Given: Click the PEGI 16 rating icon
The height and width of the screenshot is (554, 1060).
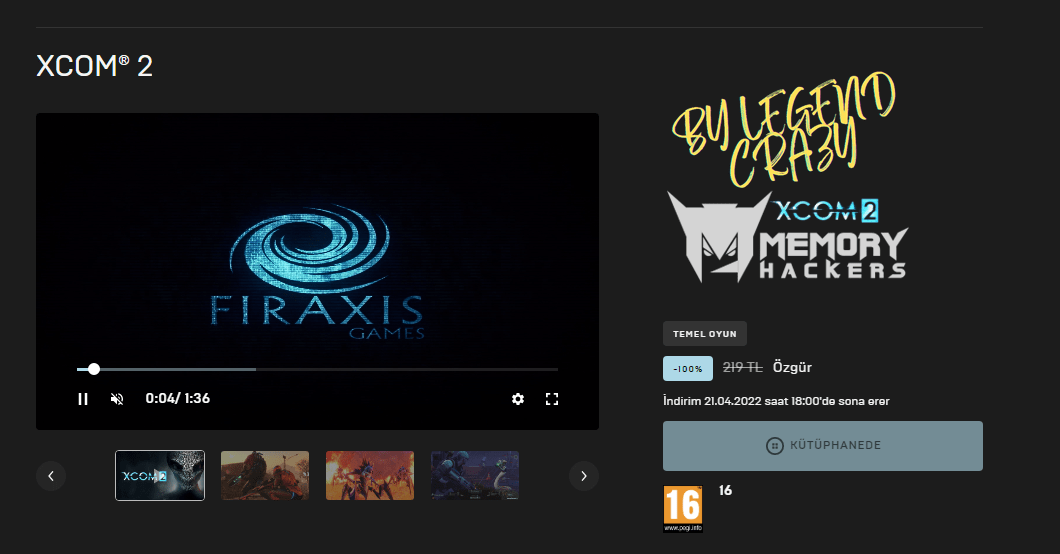Looking at the screenshot, I should coord(683,509).
